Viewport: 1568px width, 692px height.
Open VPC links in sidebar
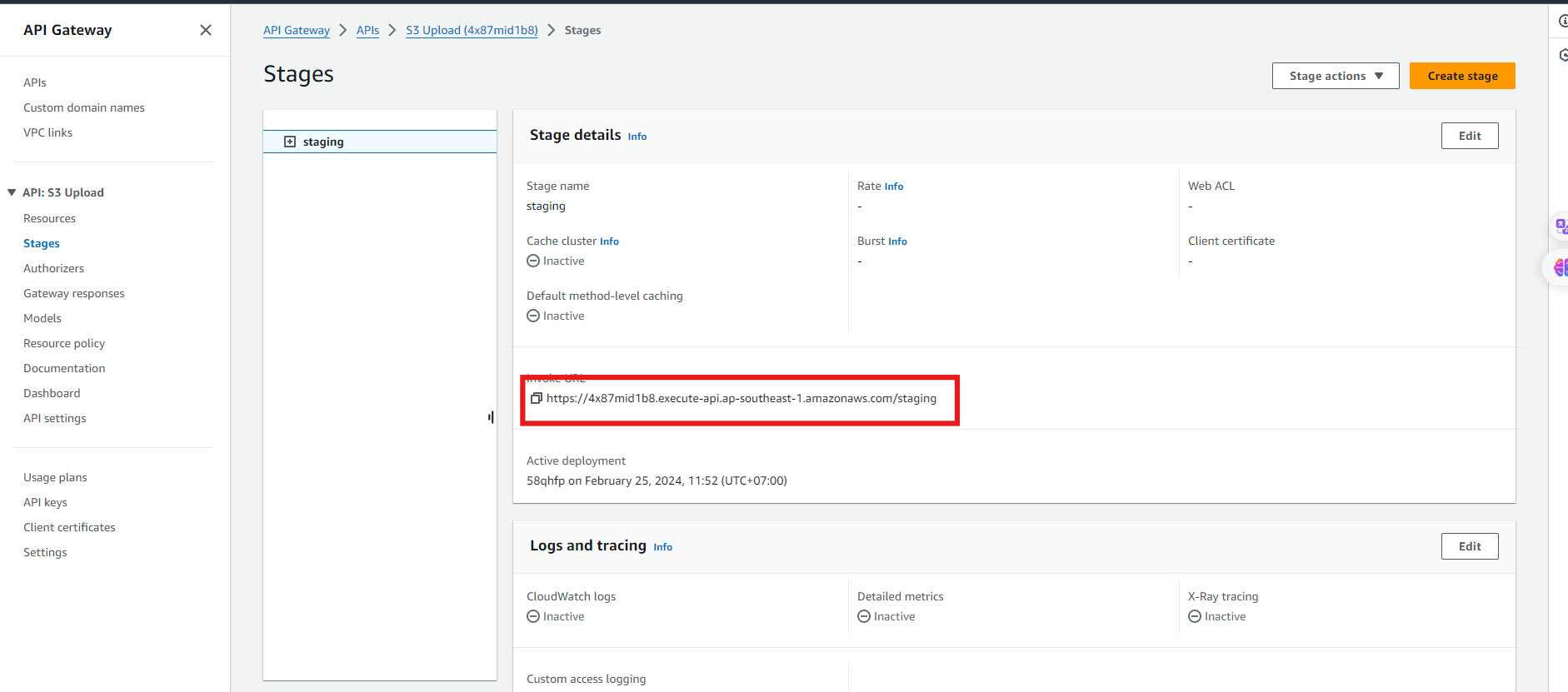47,132
